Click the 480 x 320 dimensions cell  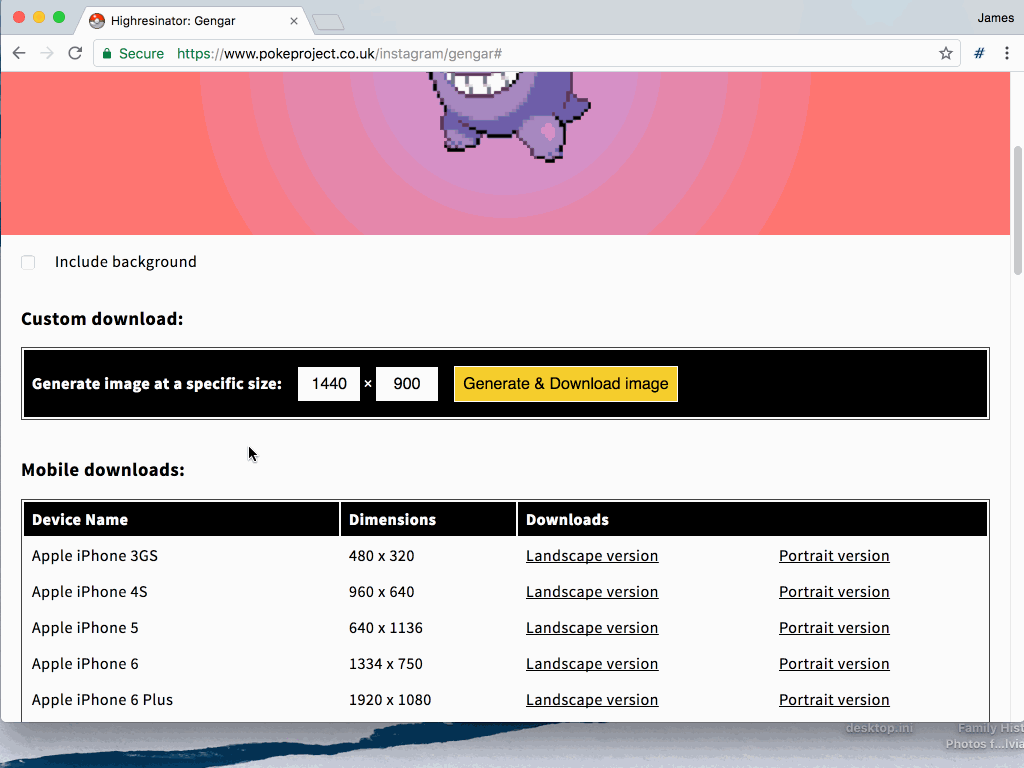(x=381, y=556)
